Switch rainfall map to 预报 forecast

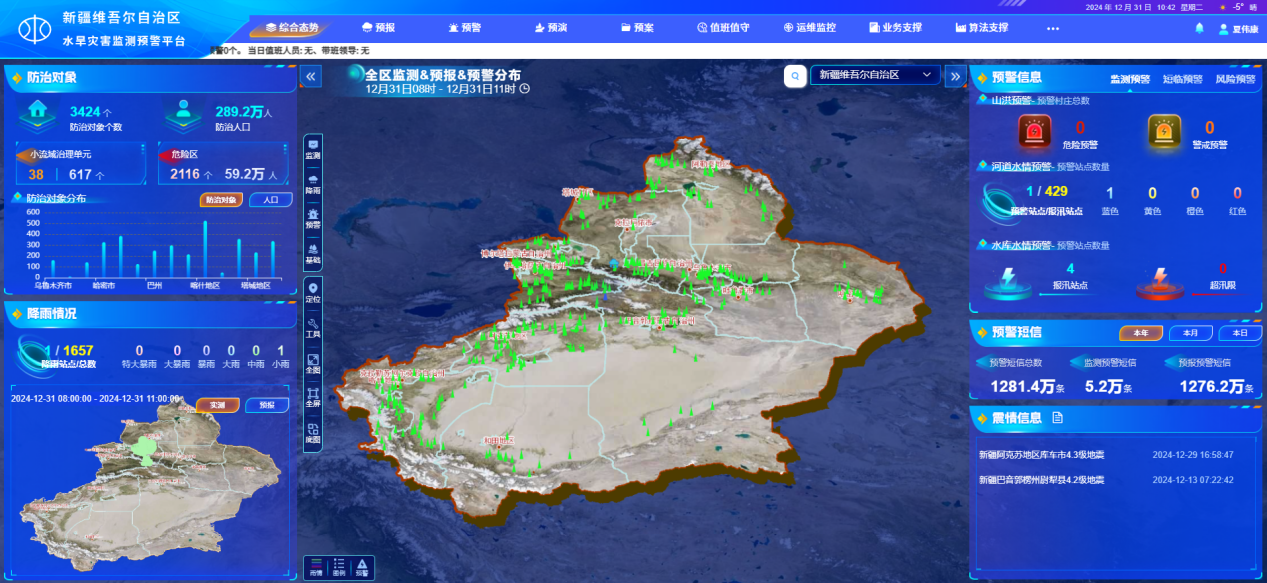coord(266,405)
